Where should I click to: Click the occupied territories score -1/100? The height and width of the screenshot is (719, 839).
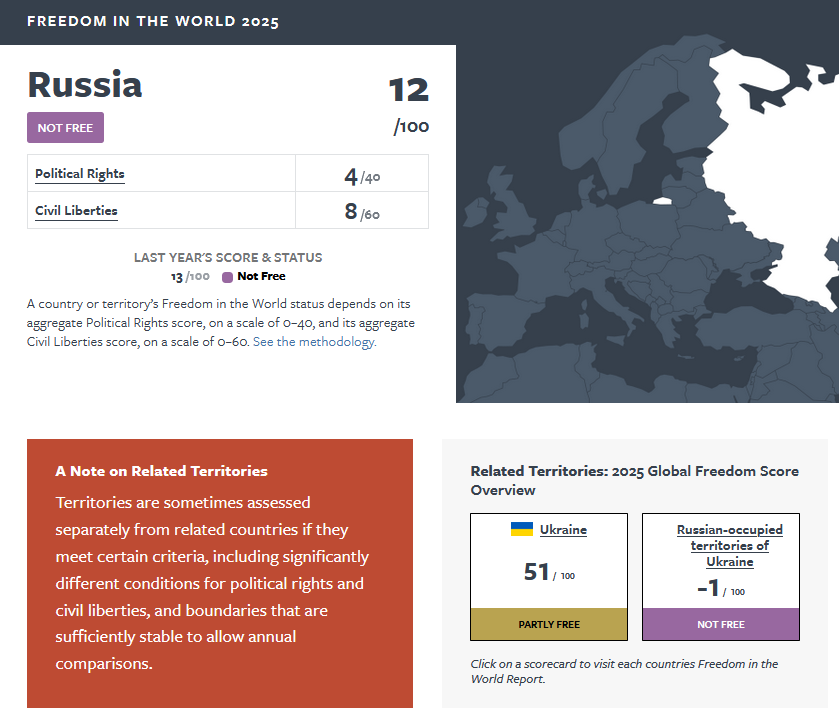[x=721, y=588]
